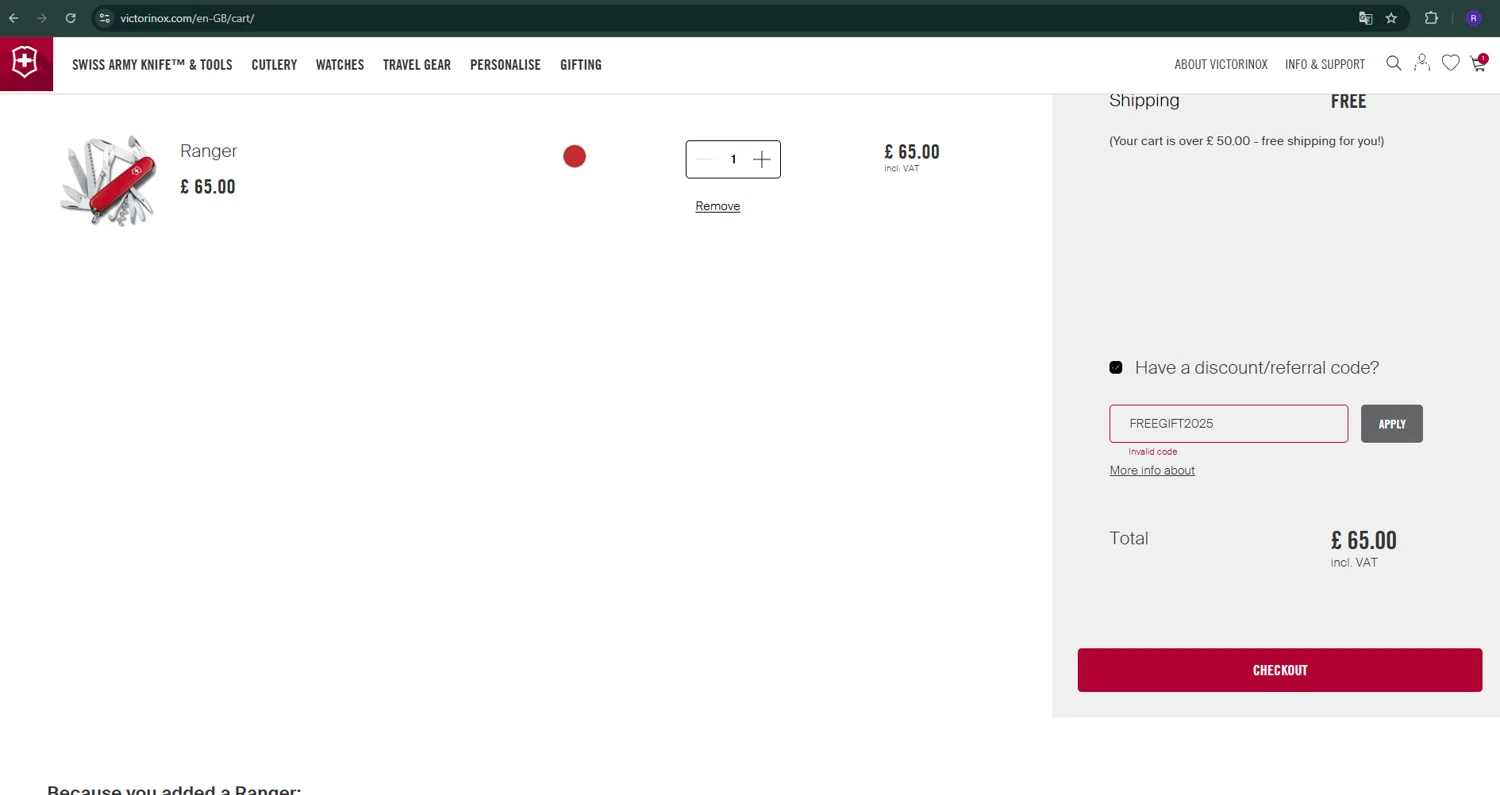Image resolution: width=1500 pixels, height=795 pixels.
Task: Open Swiss Army Knife & Tools menu
Action: [x=152, y=64]
